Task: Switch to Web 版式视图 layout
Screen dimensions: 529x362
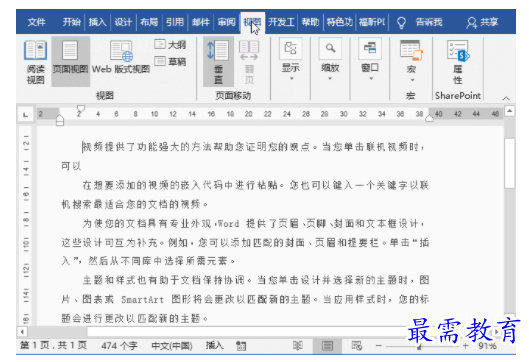Action: (x=121, y=57)
